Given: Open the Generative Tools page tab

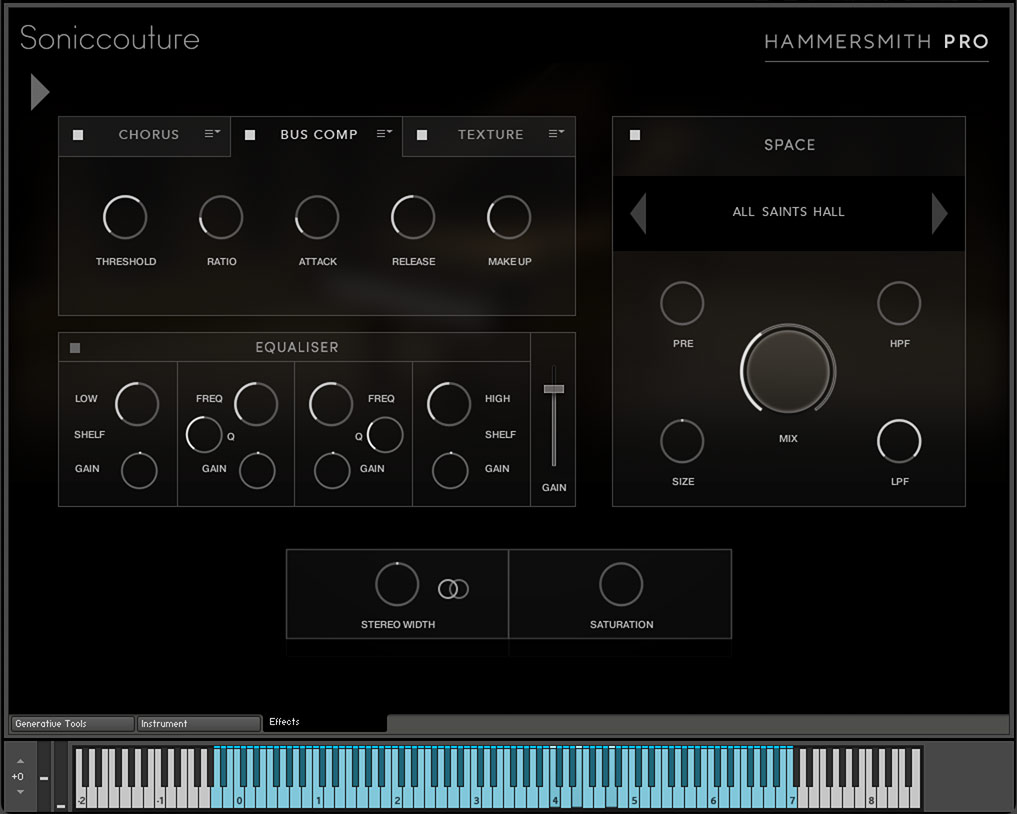Looking at the screenshot, I should [x=72, y=724].
